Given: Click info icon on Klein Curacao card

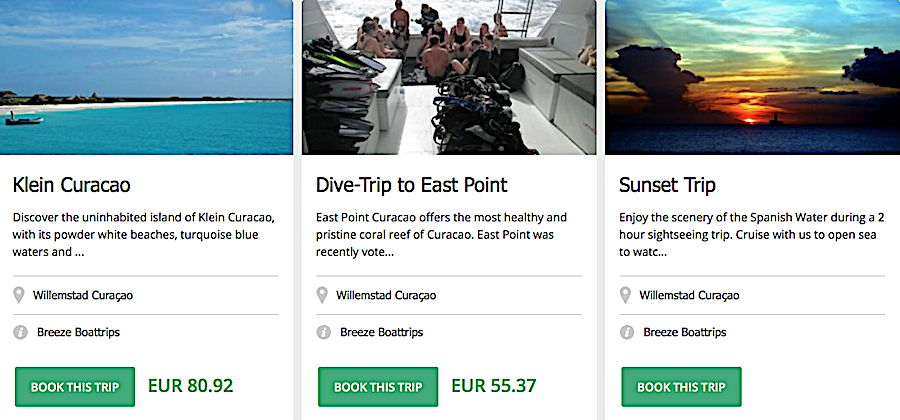Looking at the screenshot, I should point(20,332).
